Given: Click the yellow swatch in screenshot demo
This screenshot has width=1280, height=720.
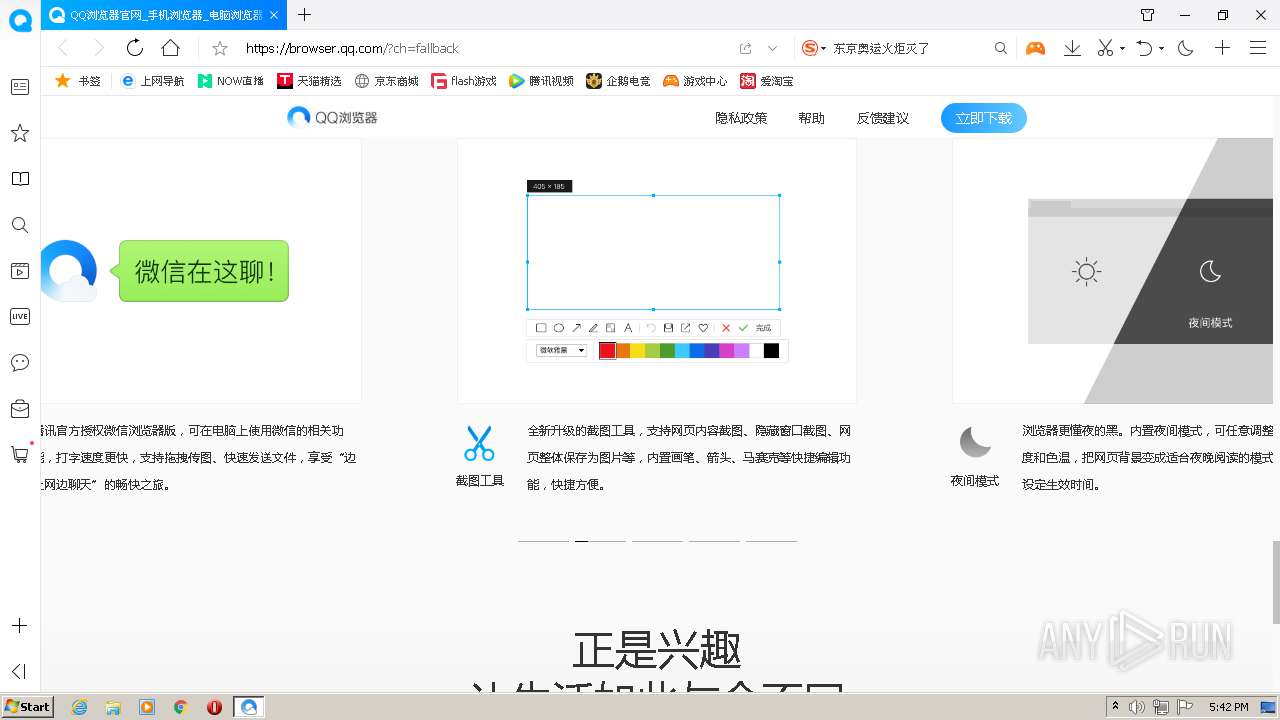Looking at the screenshot, I should (637, 351).
